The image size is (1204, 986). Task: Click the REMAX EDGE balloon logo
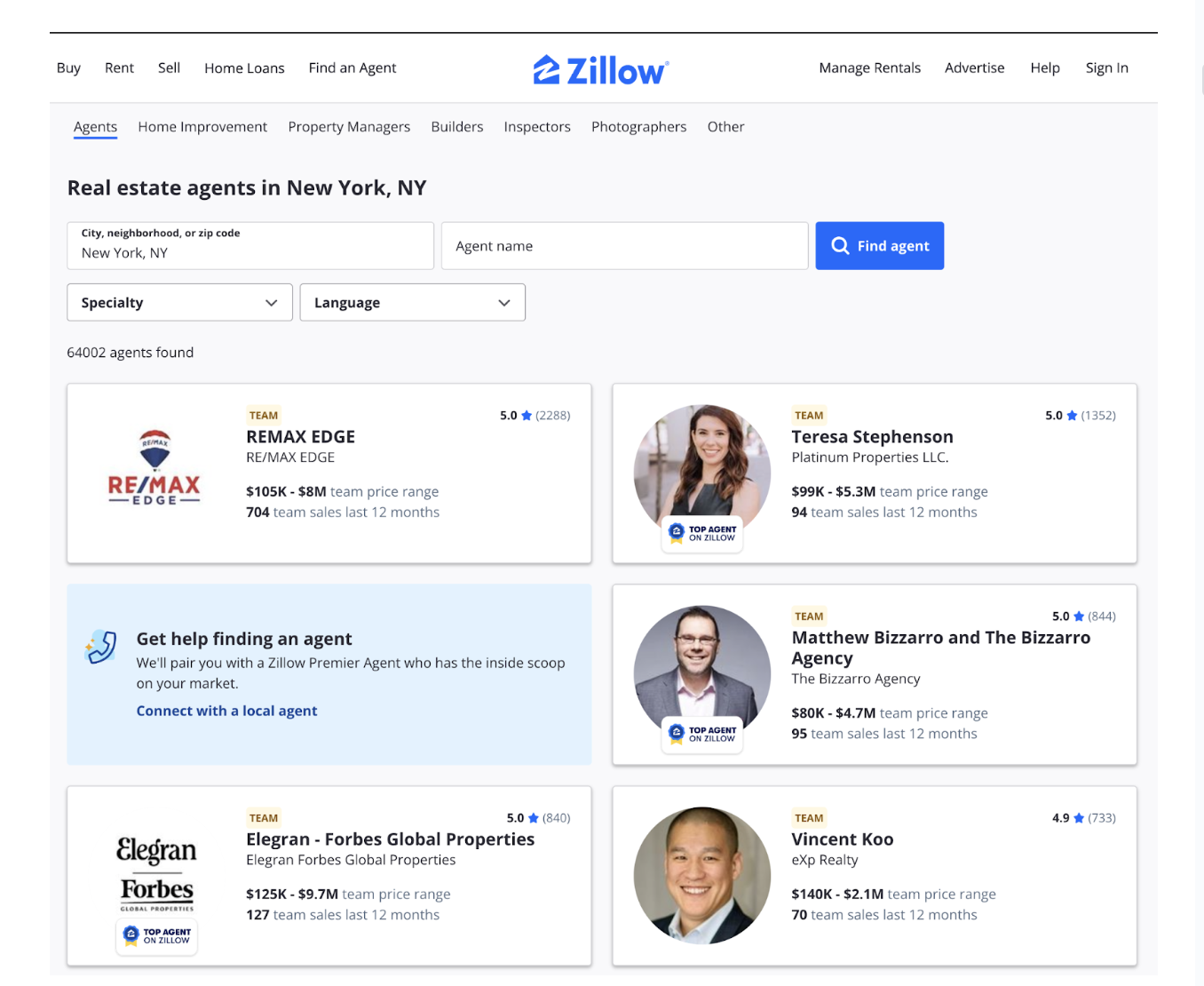[154, 467]
